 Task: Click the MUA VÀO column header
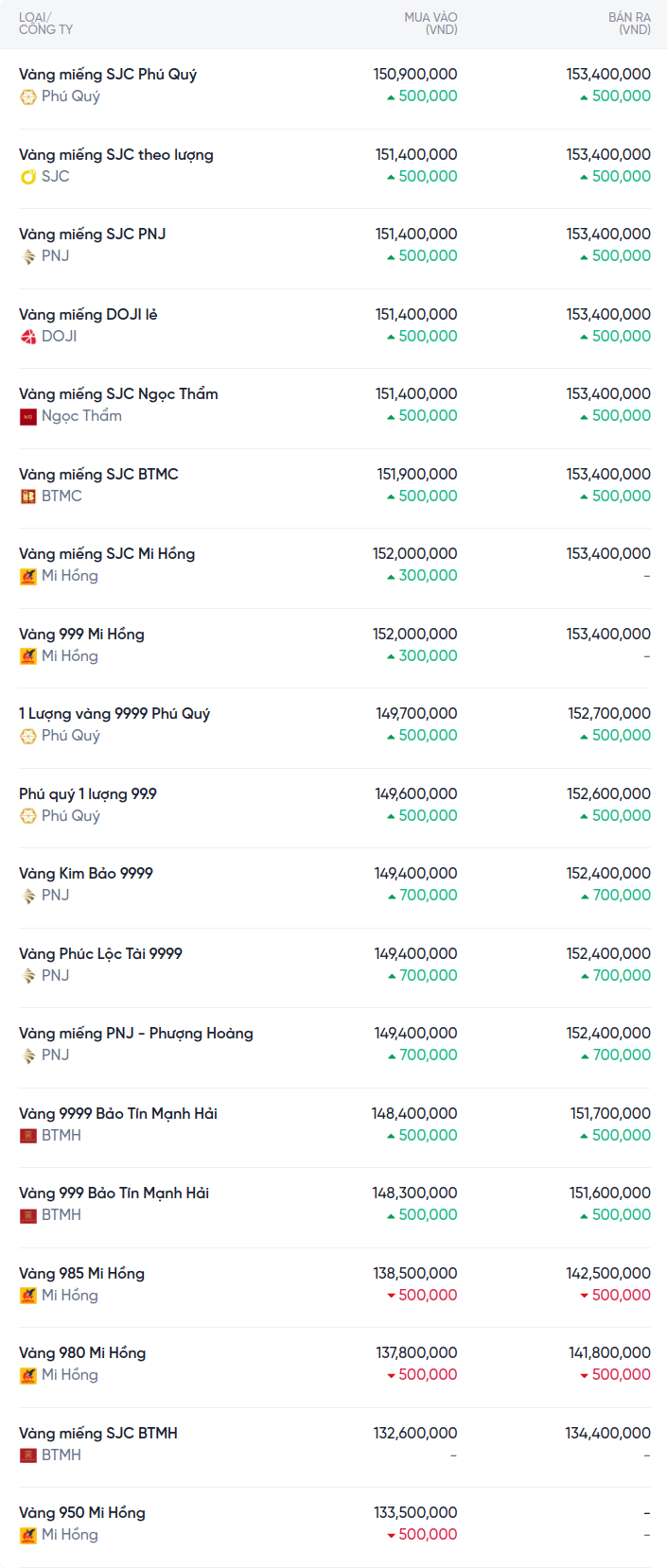pos(430,24)
